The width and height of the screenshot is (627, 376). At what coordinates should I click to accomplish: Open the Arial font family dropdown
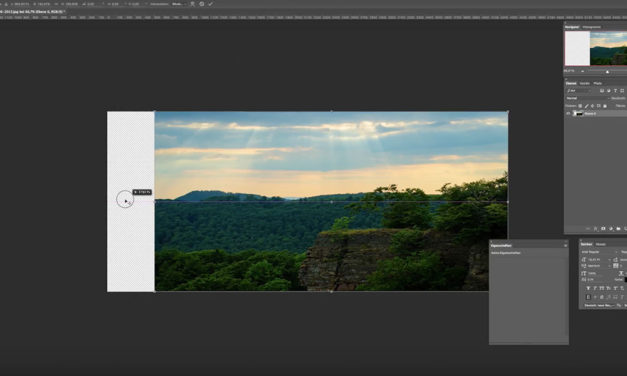598,252
